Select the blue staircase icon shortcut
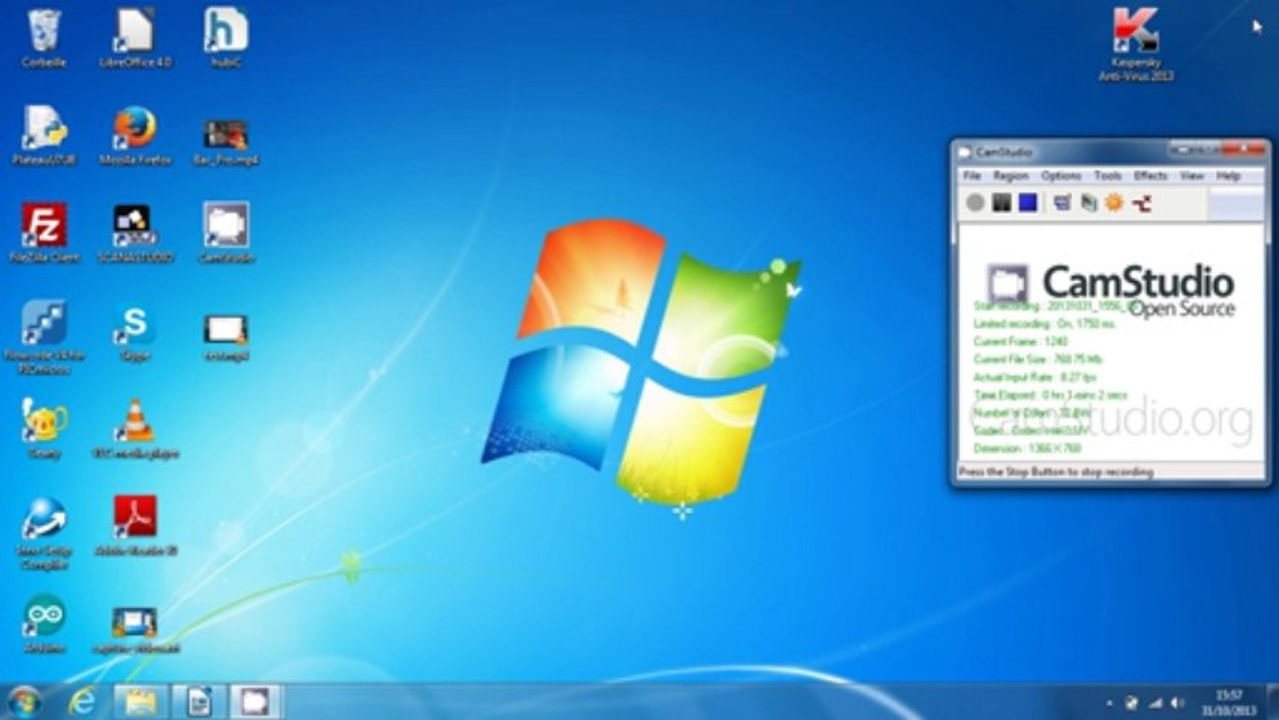Image resolution: width=1279 pixels, height=720 pixels. (44, 336)
